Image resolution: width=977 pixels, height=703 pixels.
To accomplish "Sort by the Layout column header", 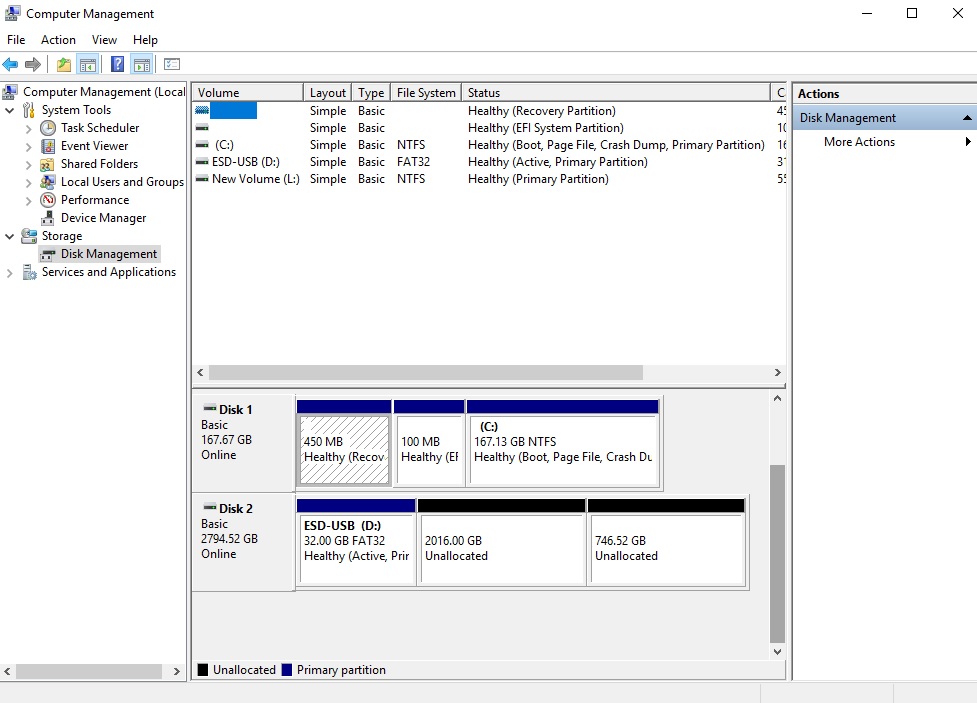I will coord(327,92).
